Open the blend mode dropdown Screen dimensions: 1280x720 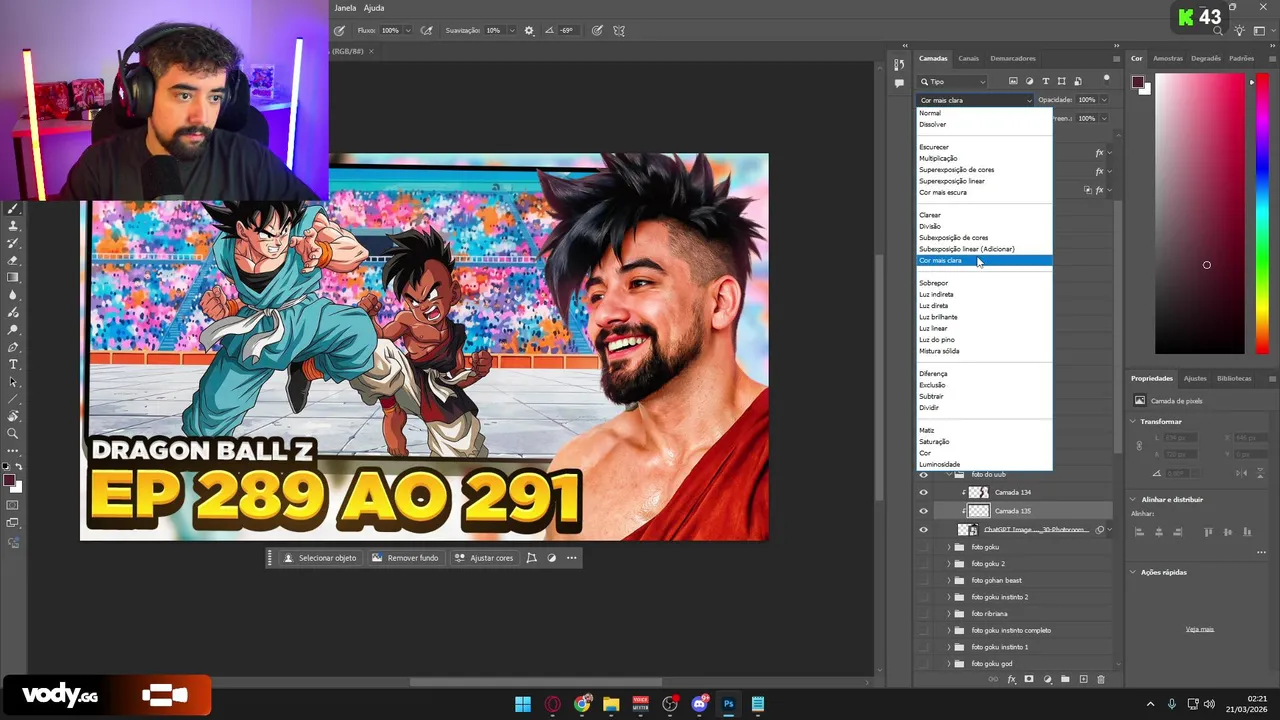975,100
